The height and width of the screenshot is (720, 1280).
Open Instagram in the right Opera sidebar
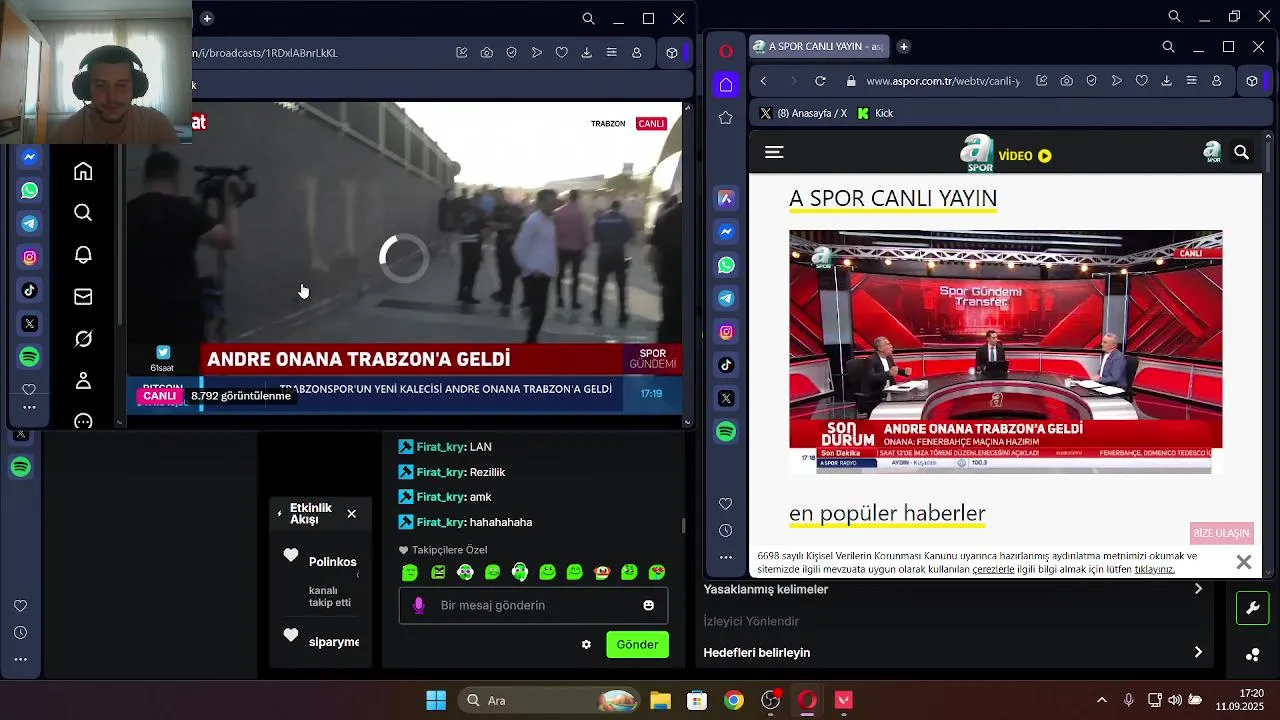tap(726, 332)
